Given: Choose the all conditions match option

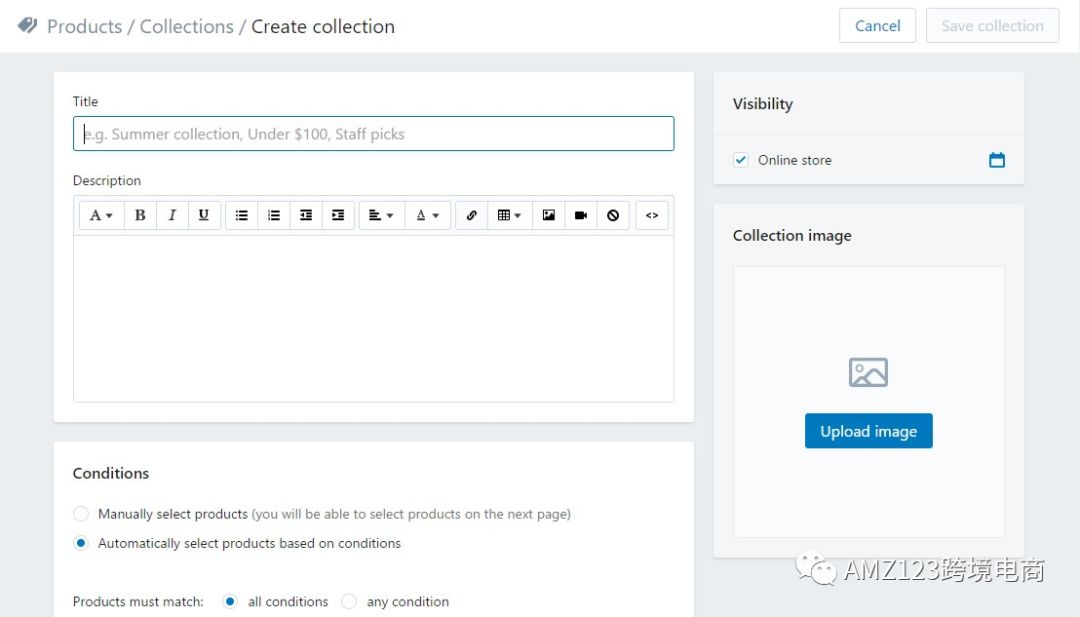Looking at the screenshot, I should point(230,601).
